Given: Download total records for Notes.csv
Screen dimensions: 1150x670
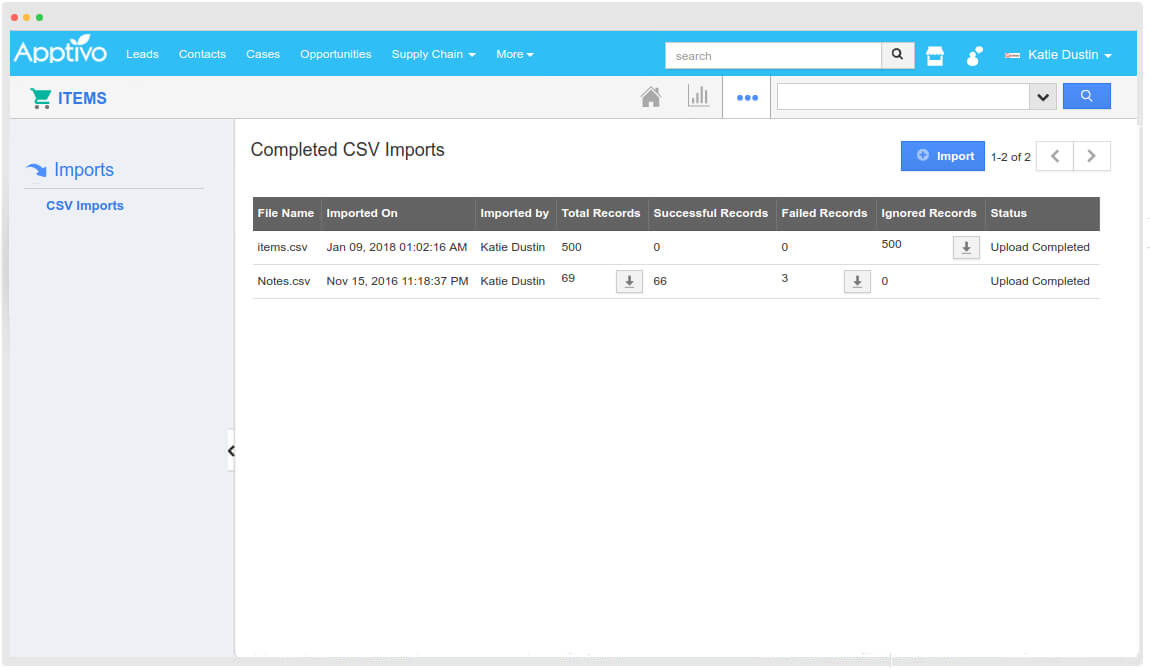Looking at the screenshot, I should [629, 282].
